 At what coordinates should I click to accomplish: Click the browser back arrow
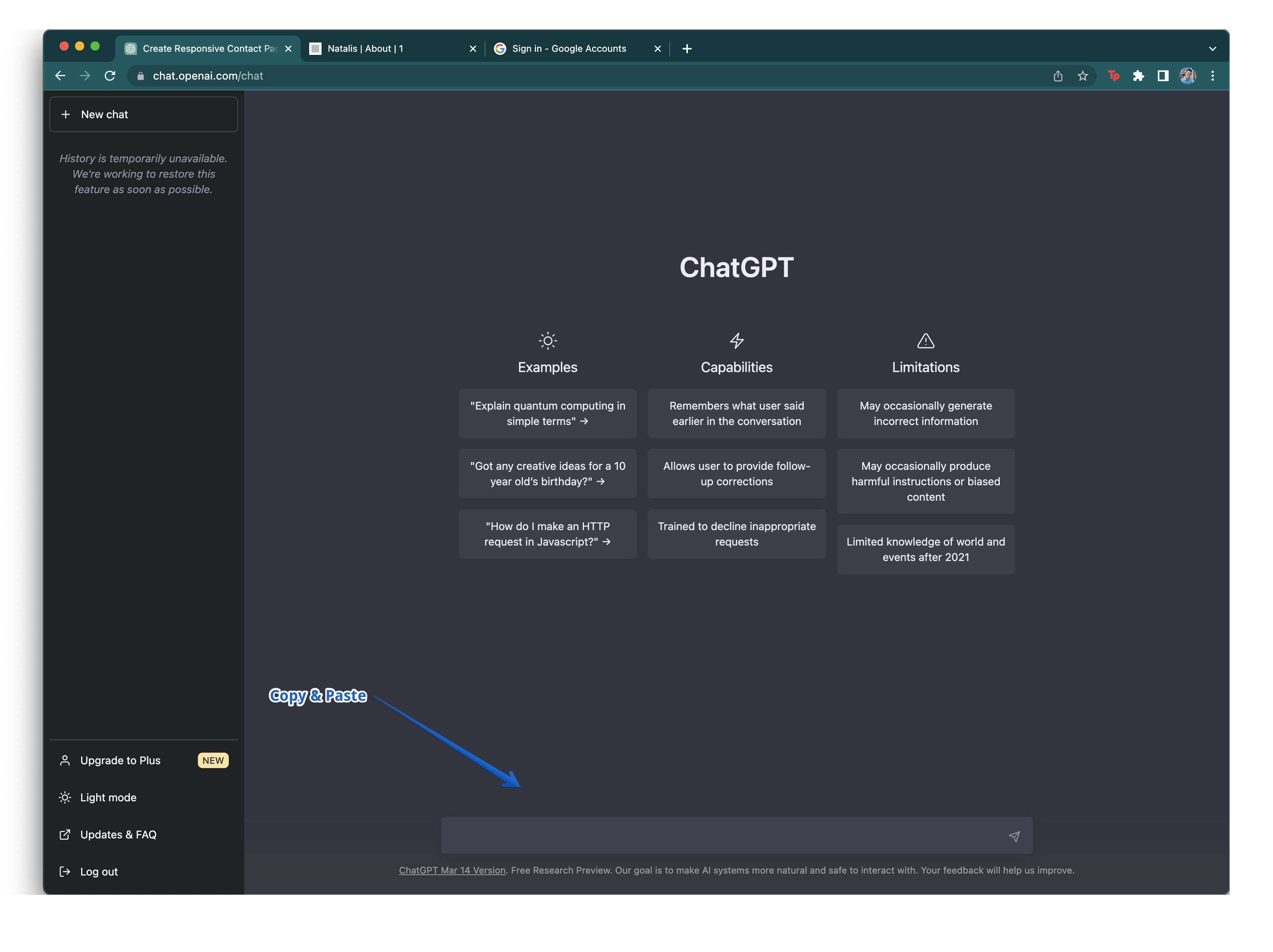[60, 76]
